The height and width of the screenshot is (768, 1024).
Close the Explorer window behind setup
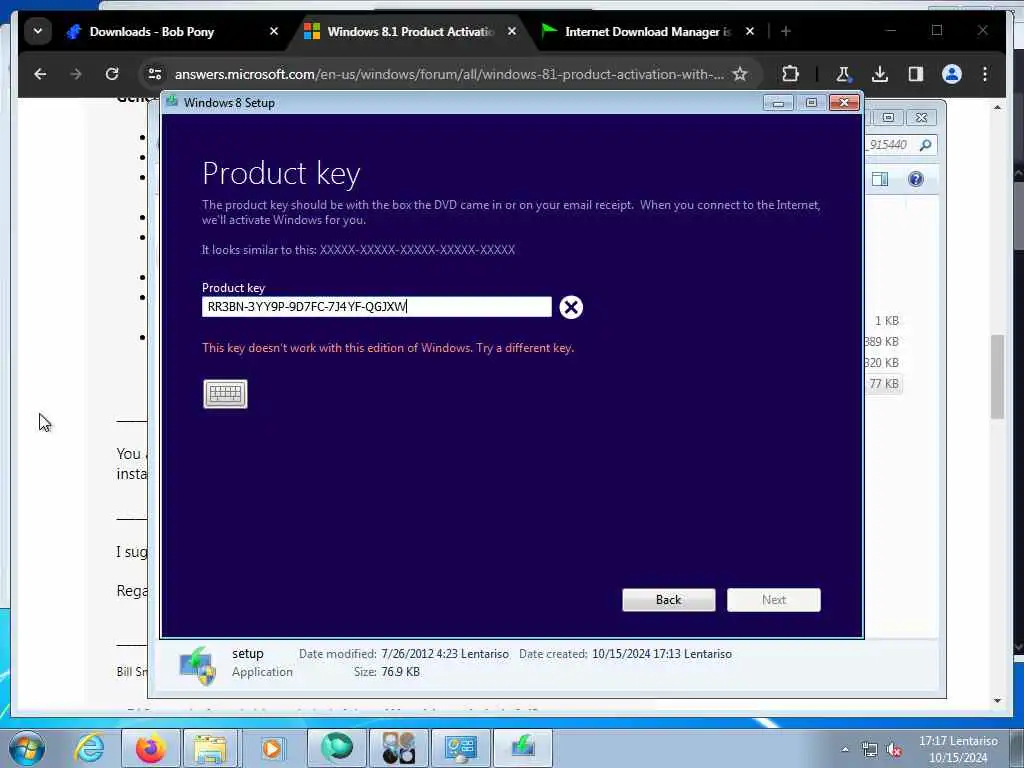pos(921,118)
